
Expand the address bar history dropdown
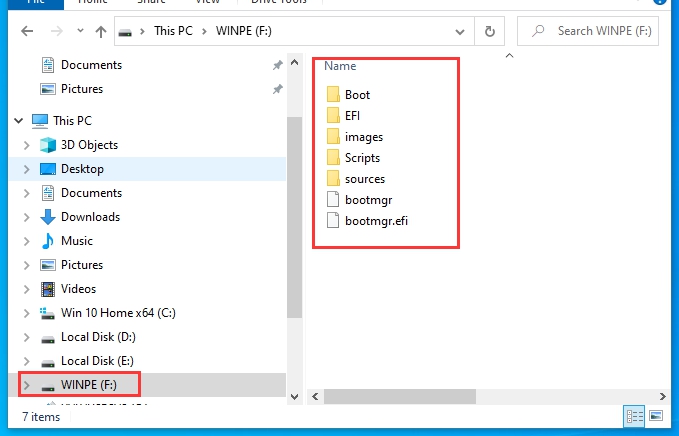[x=460, y=32]
